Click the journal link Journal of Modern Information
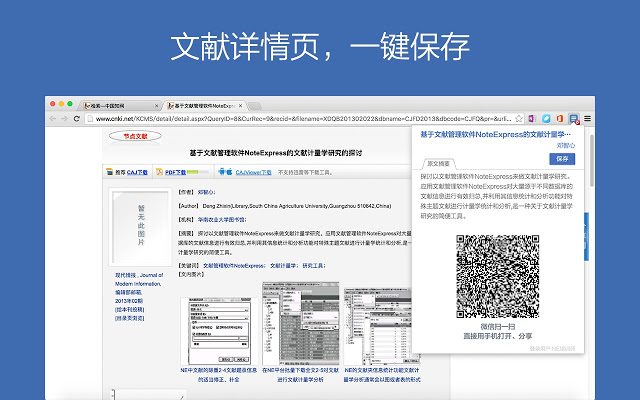This screenshot has width=640, height=400. pos(138,279)
